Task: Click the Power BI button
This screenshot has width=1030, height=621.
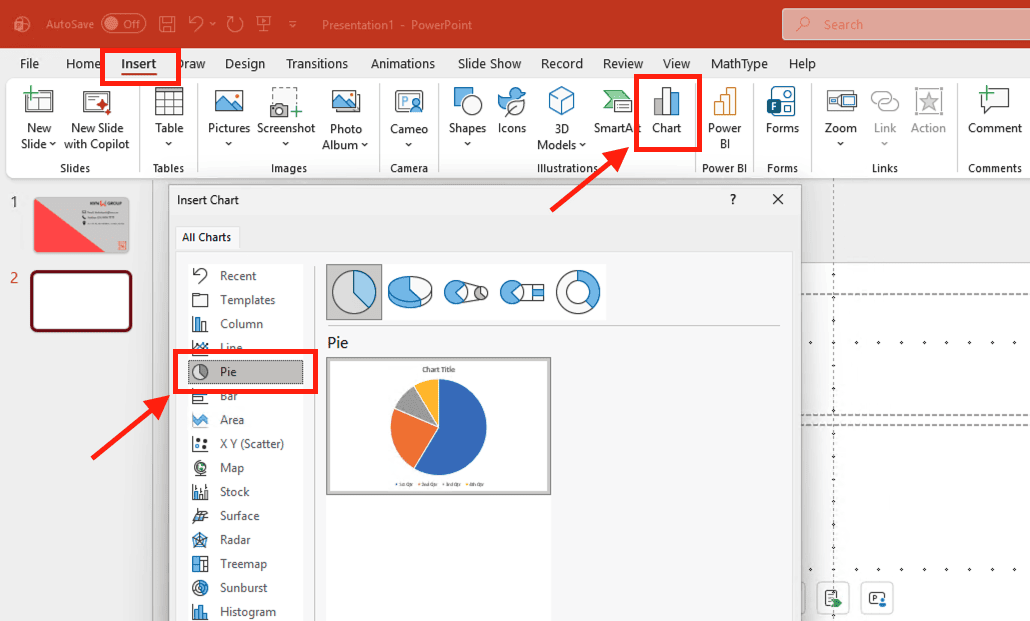Action: [725, 119]
